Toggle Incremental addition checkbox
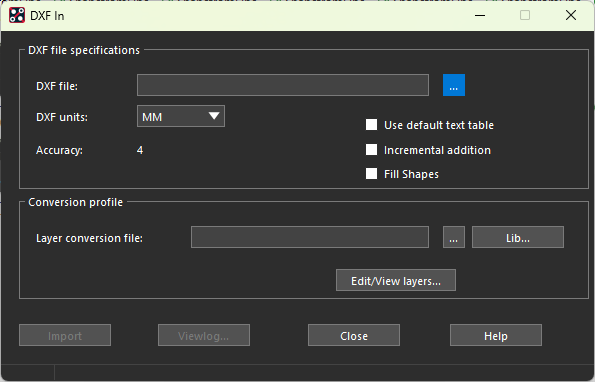Image resolution: width=595 pixels, height=382 pixels. pyautogui.click(x=371, y=149)
